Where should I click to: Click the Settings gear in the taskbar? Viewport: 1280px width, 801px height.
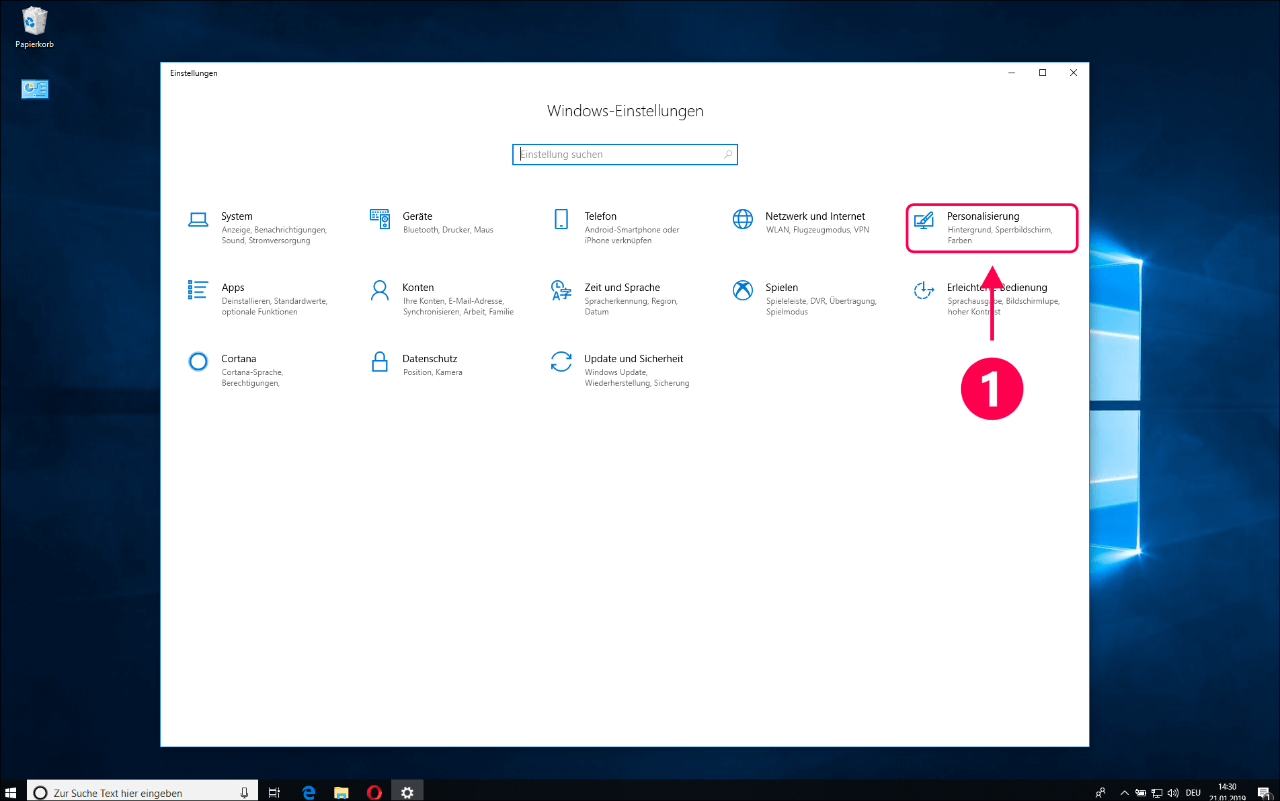[x=406, y=792]
